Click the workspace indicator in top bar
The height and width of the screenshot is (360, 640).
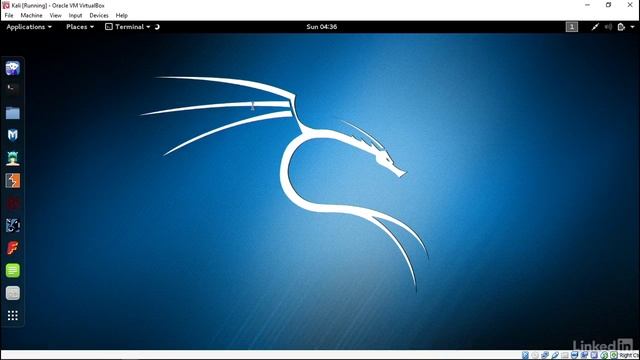(x=571, y=27)
